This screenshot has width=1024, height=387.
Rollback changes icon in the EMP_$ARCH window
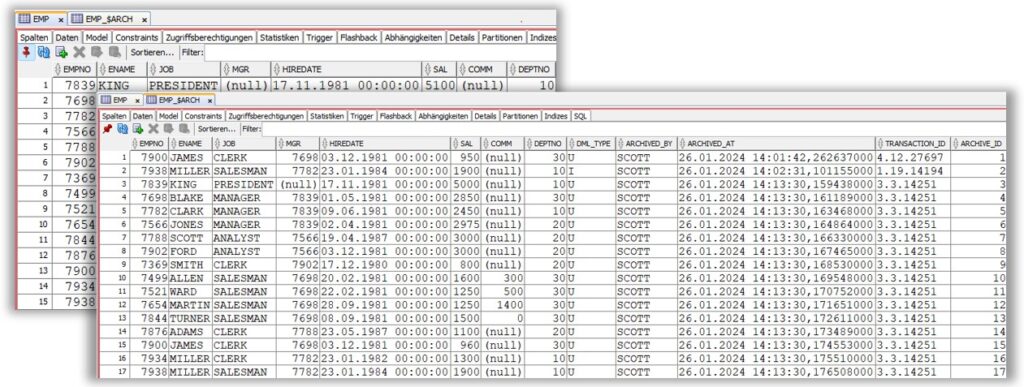[184, 129]
